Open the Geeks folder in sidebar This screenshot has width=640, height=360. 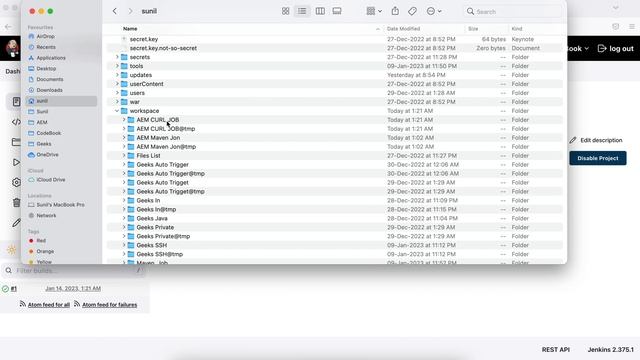tap(44, 144)
